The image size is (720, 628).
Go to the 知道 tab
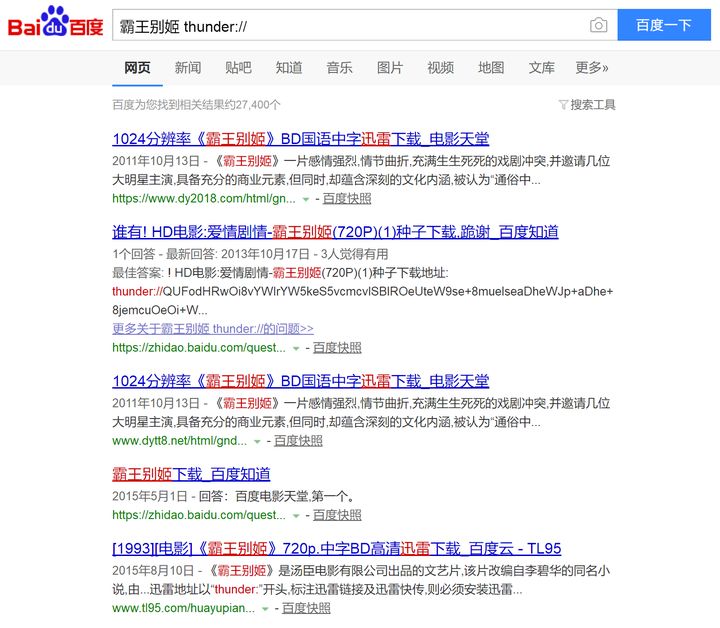click(289, 67)
